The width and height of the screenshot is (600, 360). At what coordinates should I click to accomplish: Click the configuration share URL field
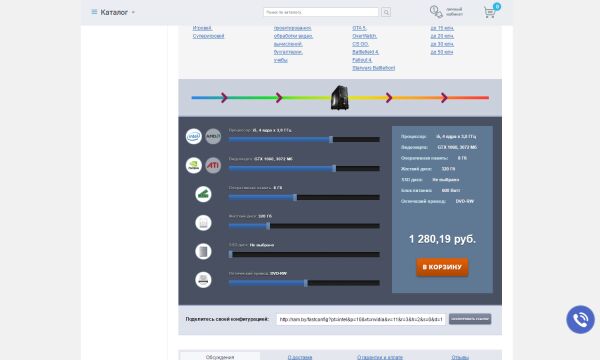coord(361,319)
